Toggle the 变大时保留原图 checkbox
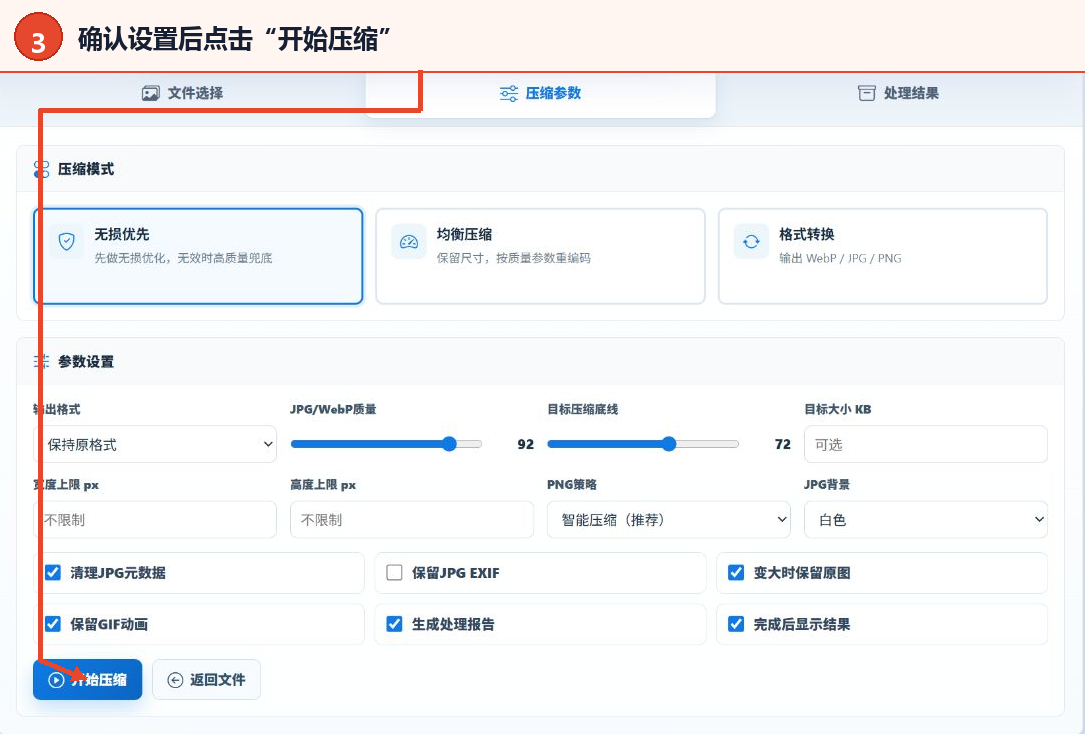 pyautogui.click(x=736, y=572)
